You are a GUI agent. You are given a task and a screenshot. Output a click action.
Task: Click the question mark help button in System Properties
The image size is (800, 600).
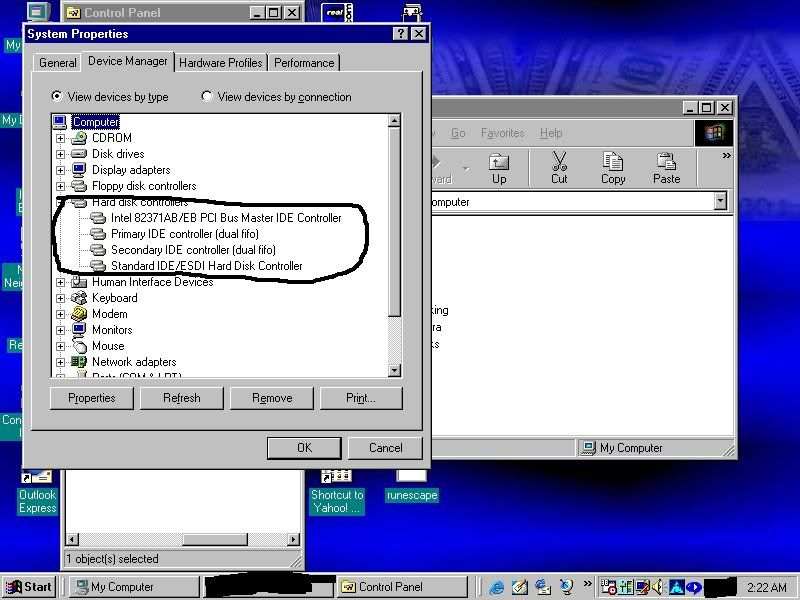tap(401, 34)
